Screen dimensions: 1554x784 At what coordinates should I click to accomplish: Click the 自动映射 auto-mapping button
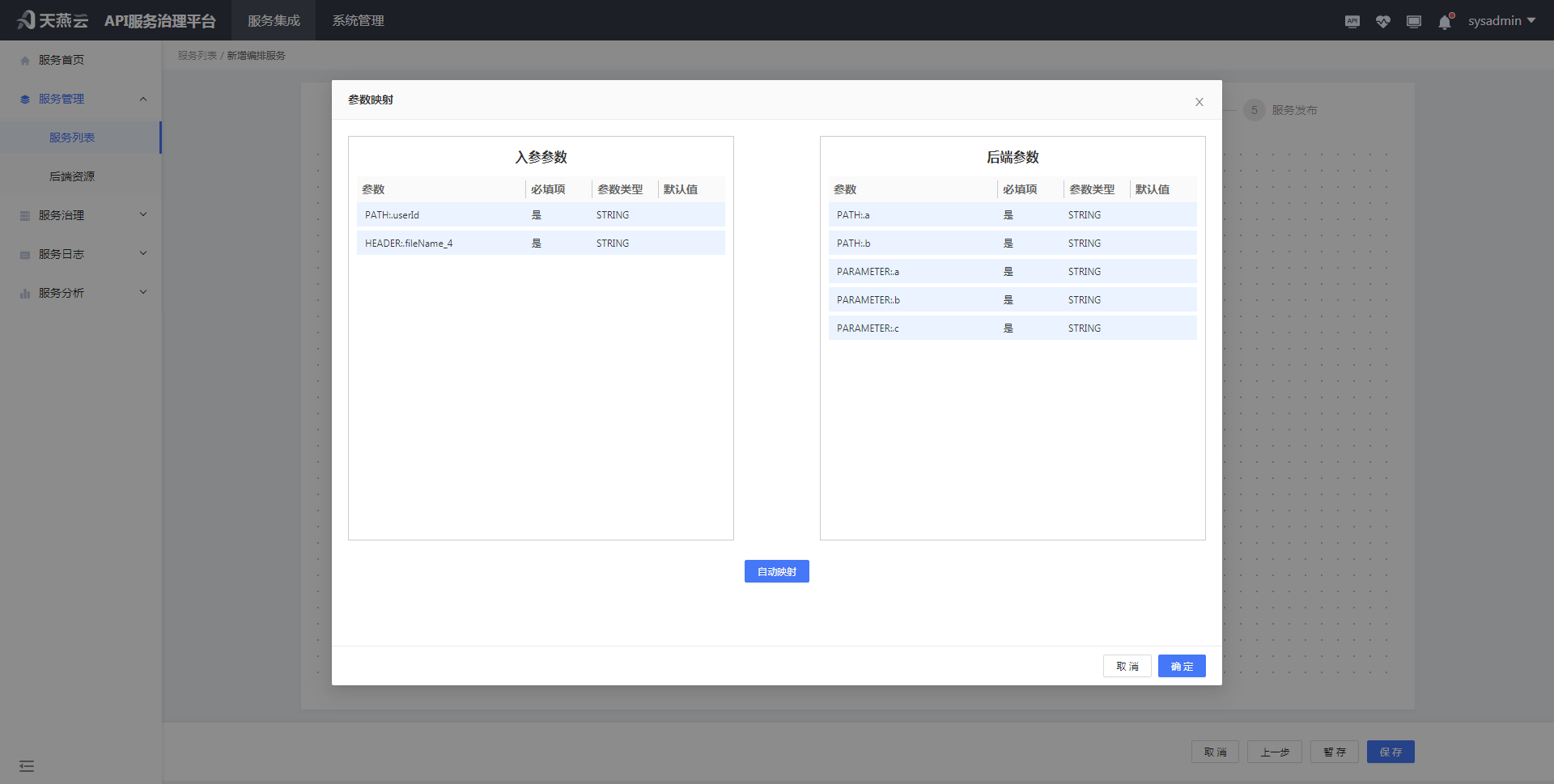[776, 571]
